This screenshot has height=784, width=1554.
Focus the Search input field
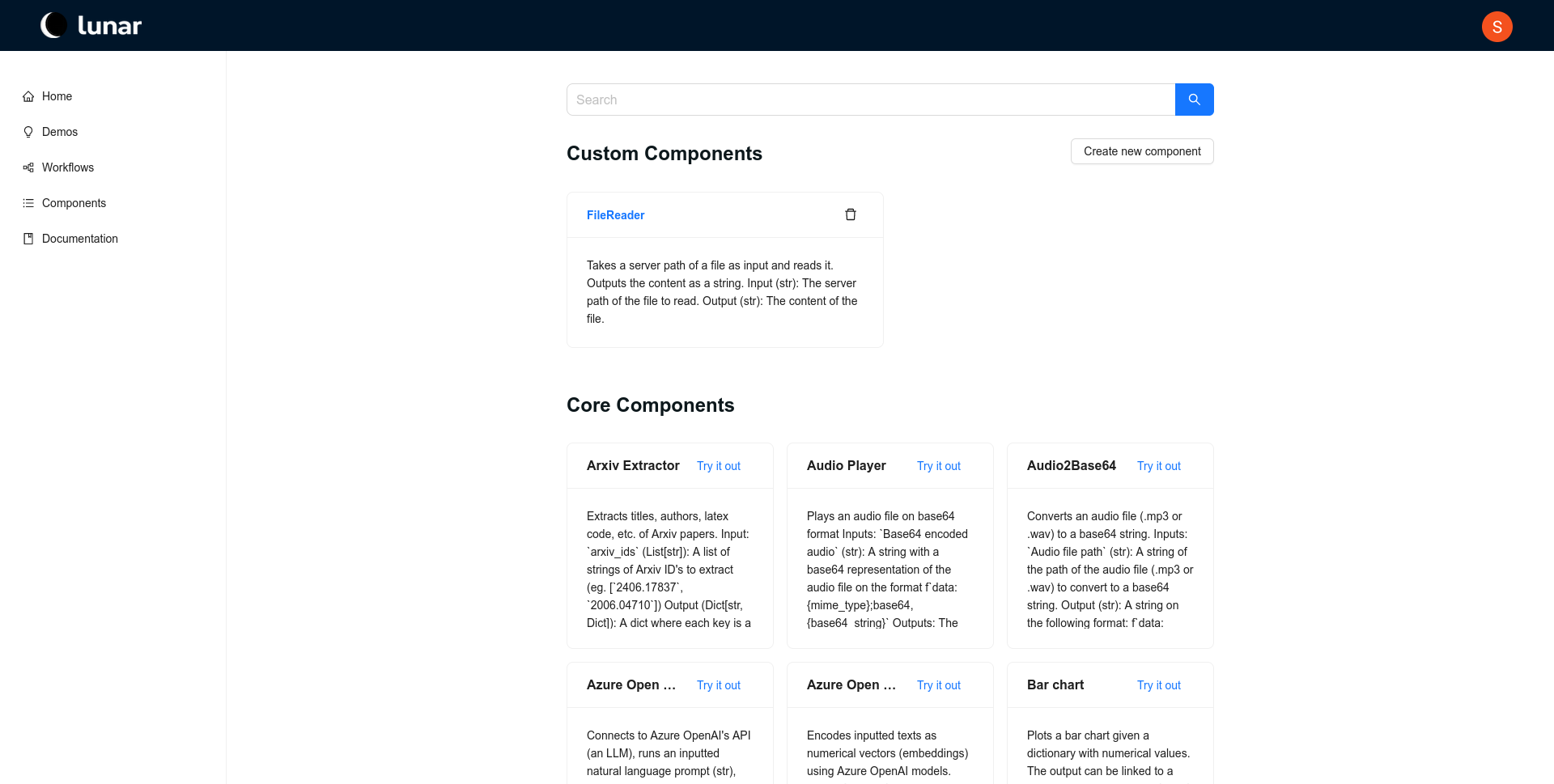tap(871, 100)
